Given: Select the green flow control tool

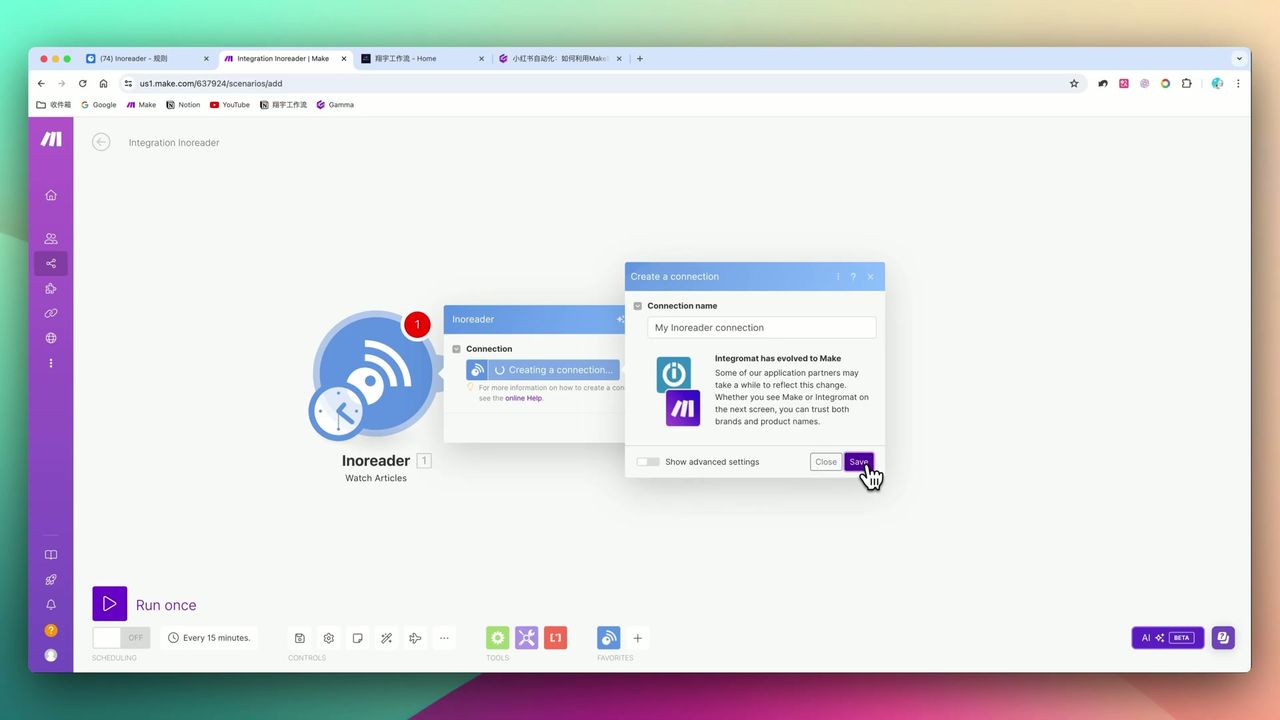Looking at the screenshot, I should point(497,637).
